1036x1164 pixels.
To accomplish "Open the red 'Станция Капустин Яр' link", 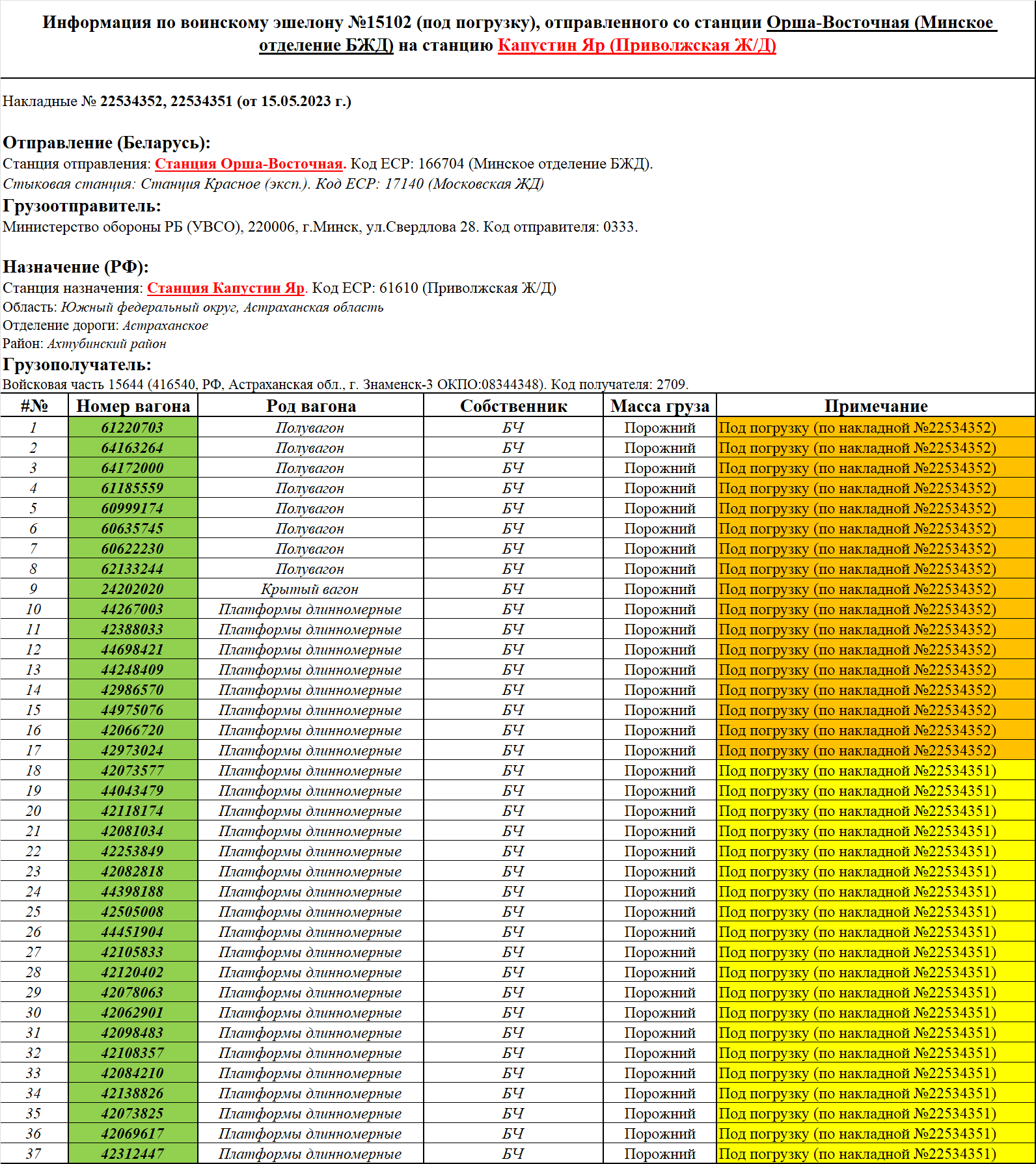I will click(x=225, y=288).
